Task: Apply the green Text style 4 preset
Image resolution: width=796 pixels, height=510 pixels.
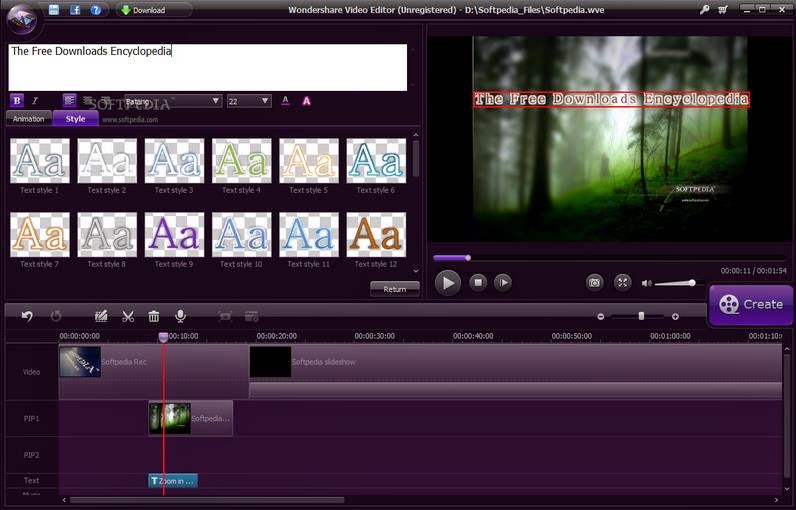Action: click(242, 161)
